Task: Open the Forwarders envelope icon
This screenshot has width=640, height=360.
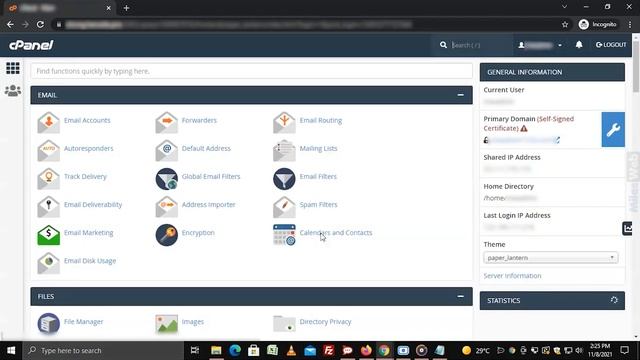Action: (x=167, y=122)
